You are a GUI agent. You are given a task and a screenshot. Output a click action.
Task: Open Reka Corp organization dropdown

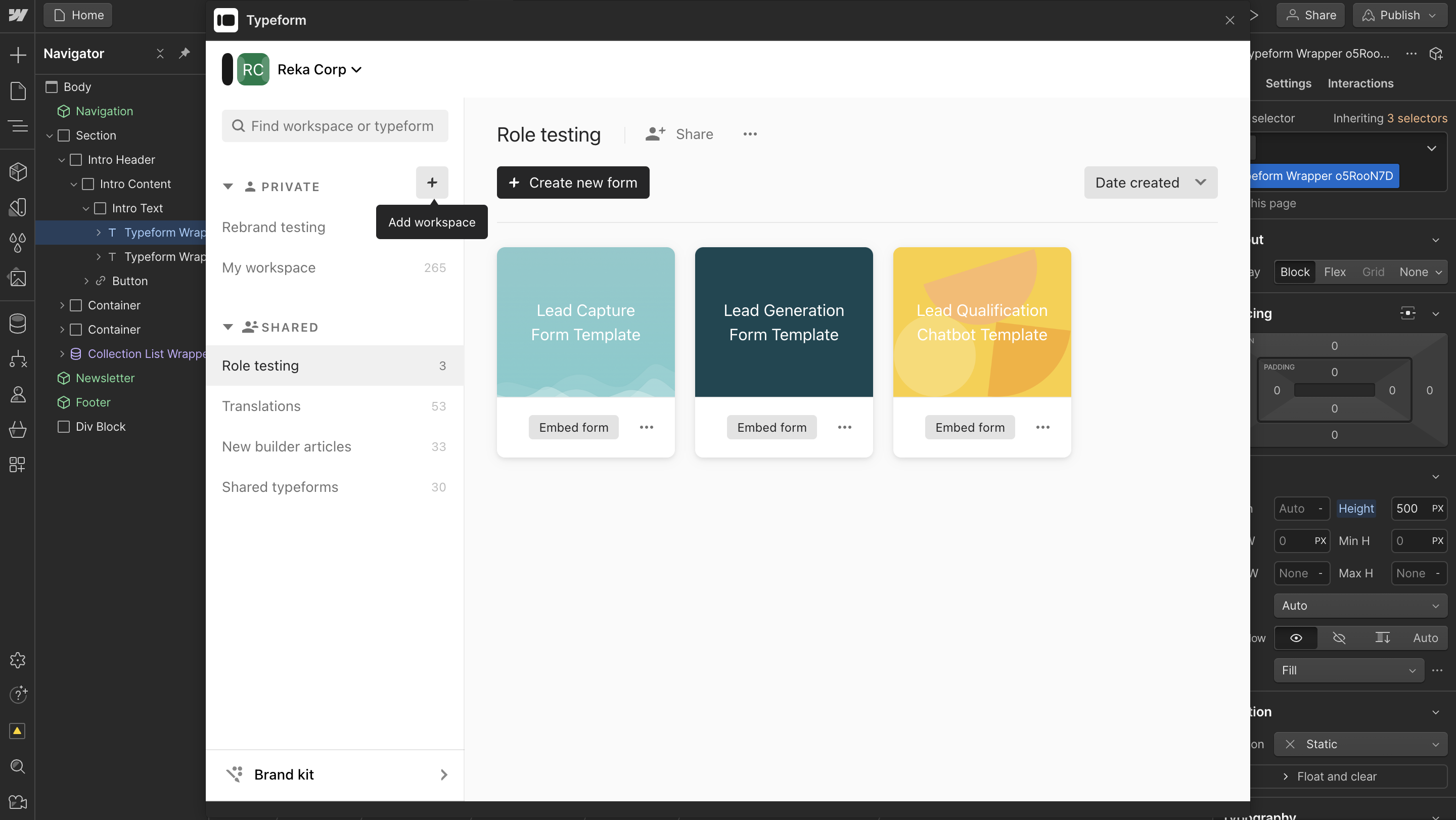click(320, 69)
